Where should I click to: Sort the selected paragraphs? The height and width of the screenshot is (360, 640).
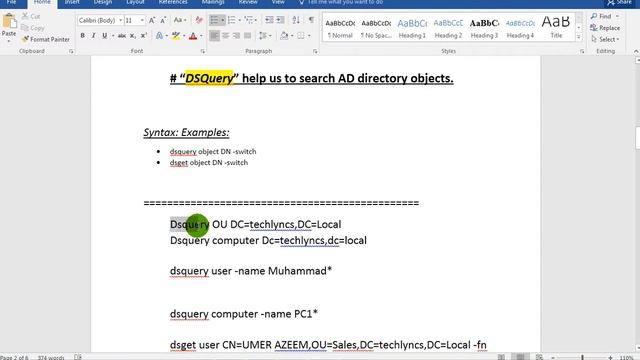[296, 20]
